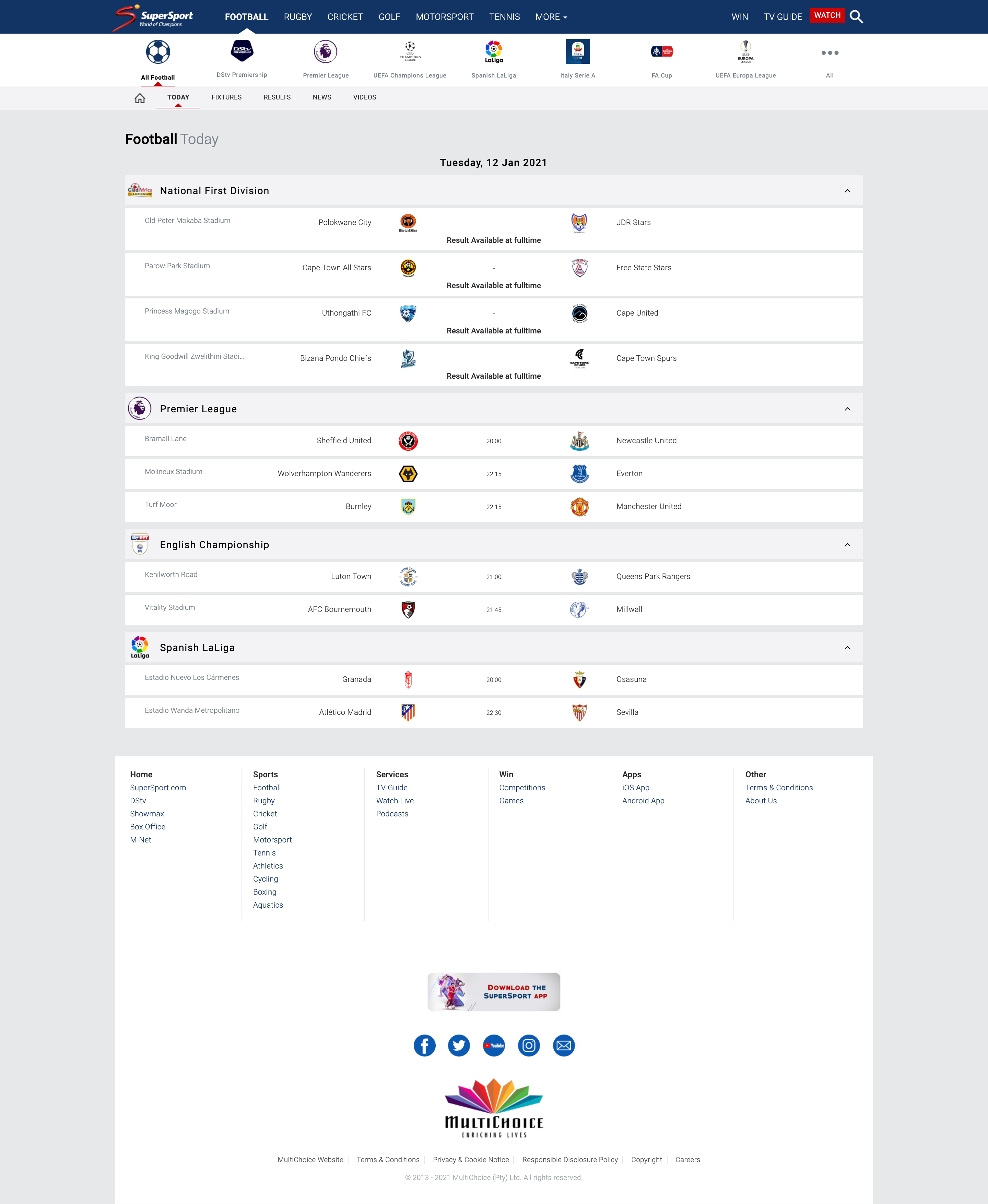Screen dimensions: 988x1204
Task: Click the FA Cup competition icon
Action: [x=662, y=51]
